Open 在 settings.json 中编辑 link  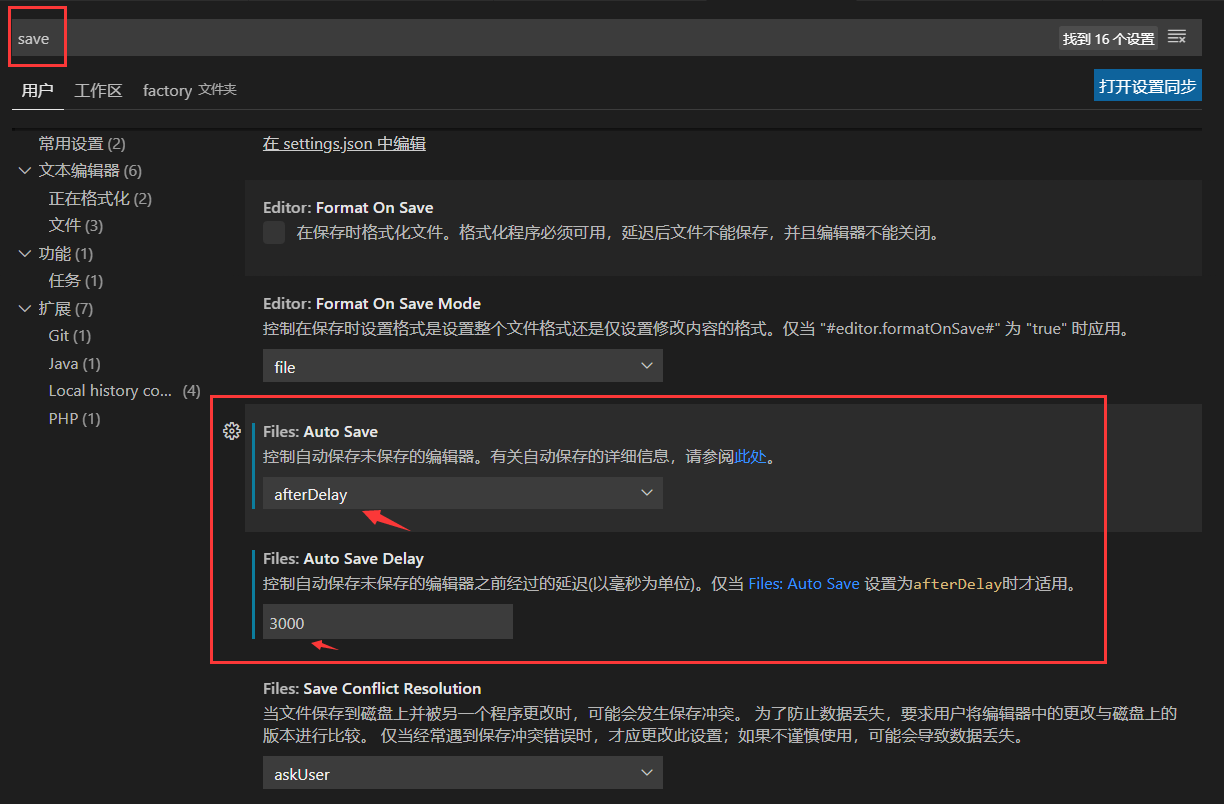(344, 143)
